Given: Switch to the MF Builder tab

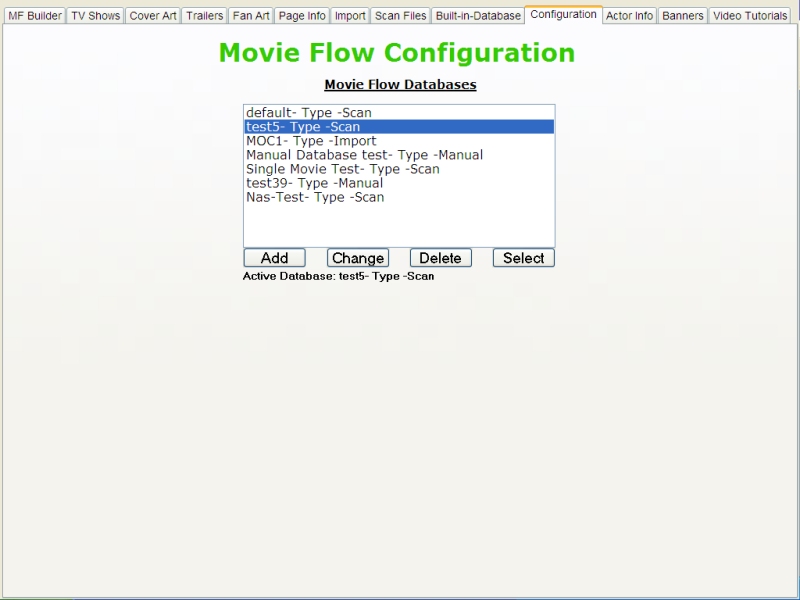Looking at the screenshot, I should coord(31,15).
